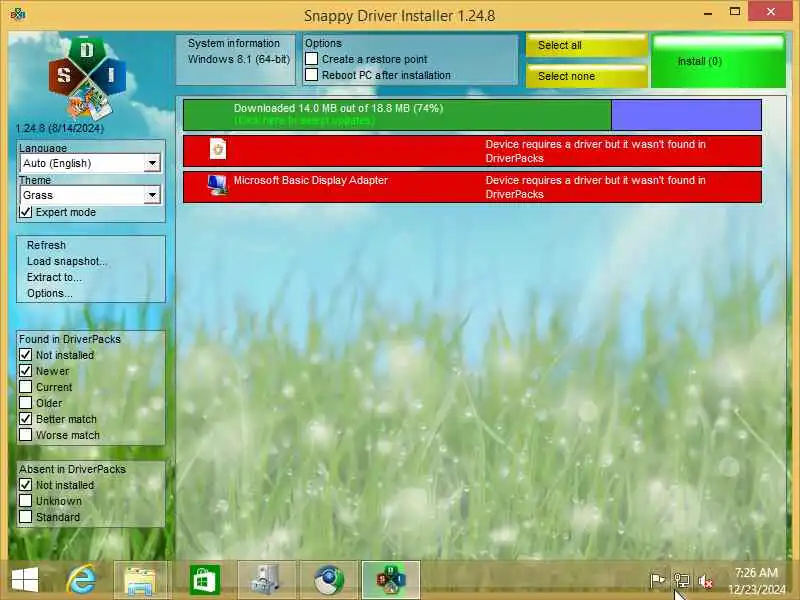Image resolution: width=800 pixels, height=600 pixels.
Task: Check the Current drivers checkbox
Action: [x=26, y=387]
